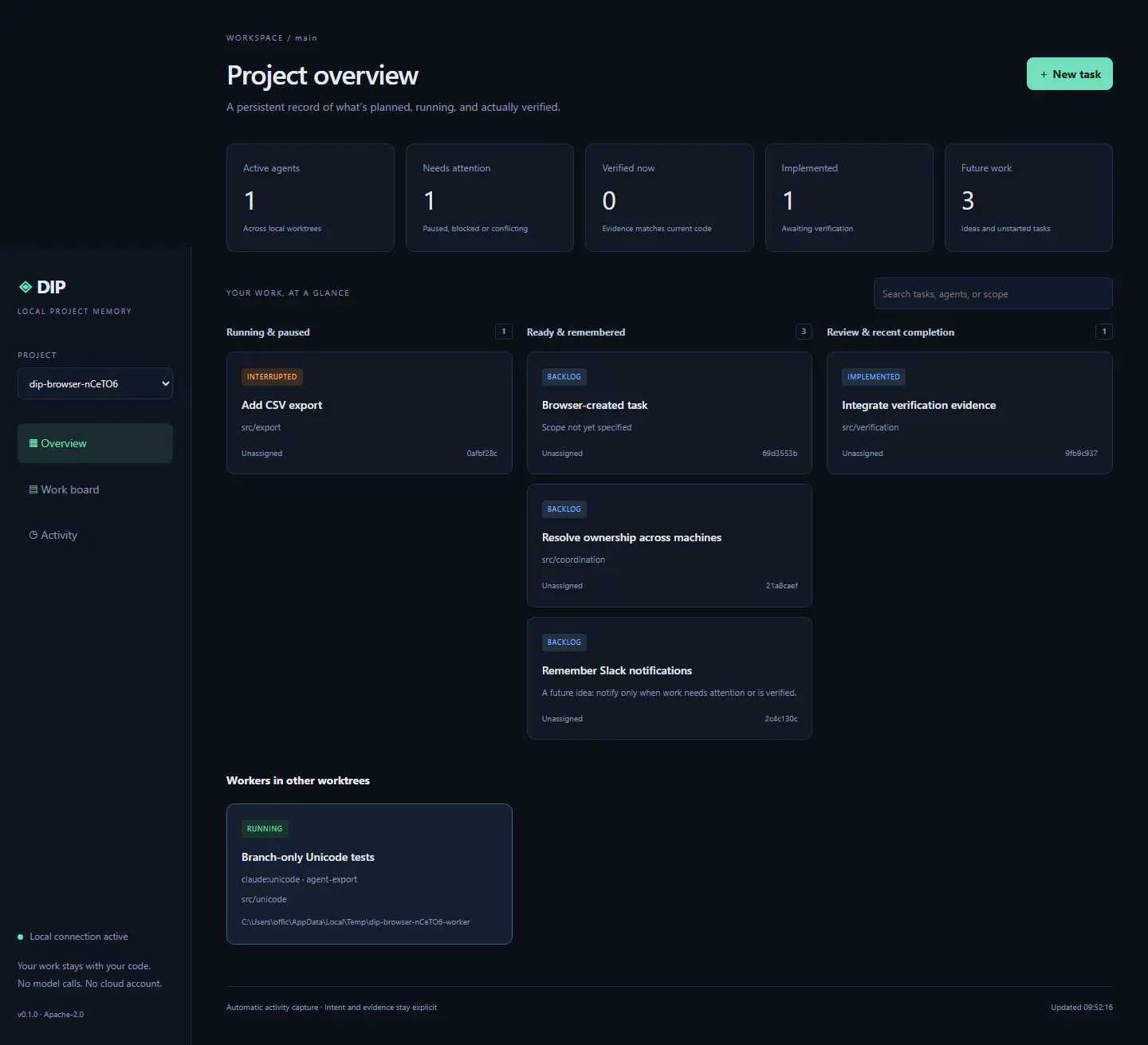Click the Ready & remembered count badge

[804, 332]
